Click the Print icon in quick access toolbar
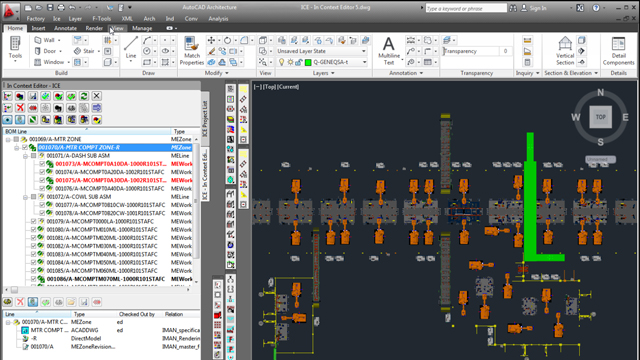640x360 pixels. pyautogui.click(x=61, y=8)
